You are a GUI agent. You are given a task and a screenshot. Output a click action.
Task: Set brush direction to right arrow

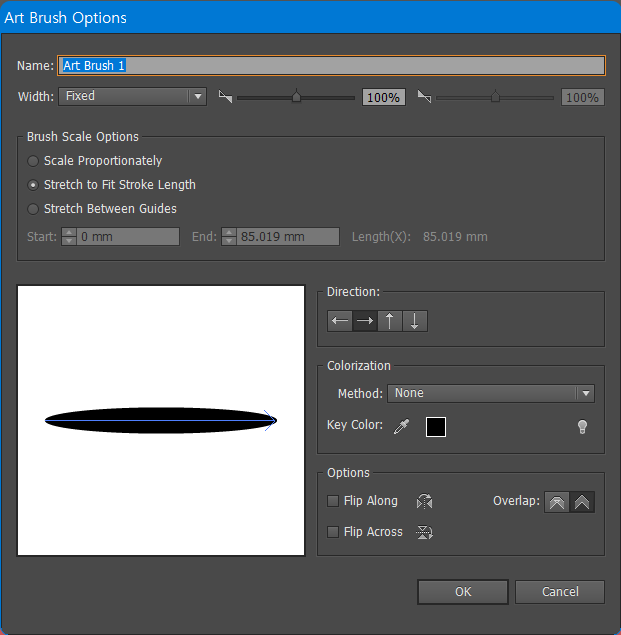(x=365, y=321)
